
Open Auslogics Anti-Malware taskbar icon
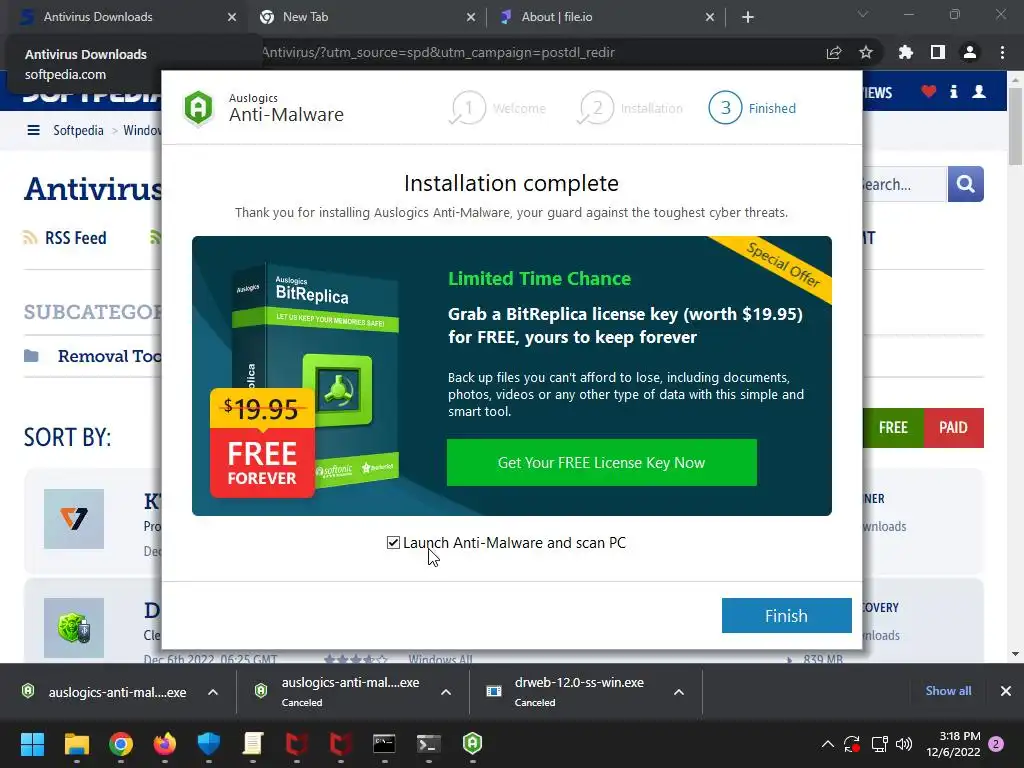472,744
